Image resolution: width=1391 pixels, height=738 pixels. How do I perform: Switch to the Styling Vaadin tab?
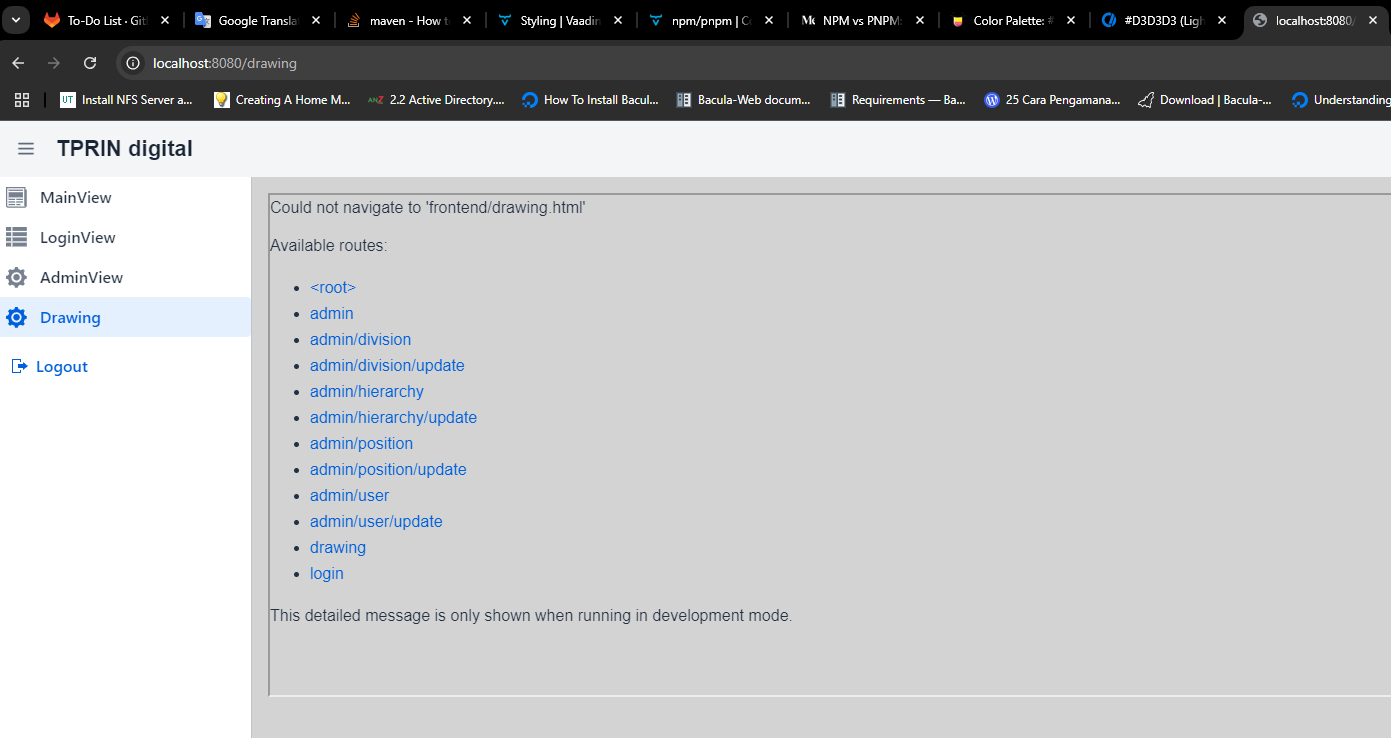click(x=560, y=20)
